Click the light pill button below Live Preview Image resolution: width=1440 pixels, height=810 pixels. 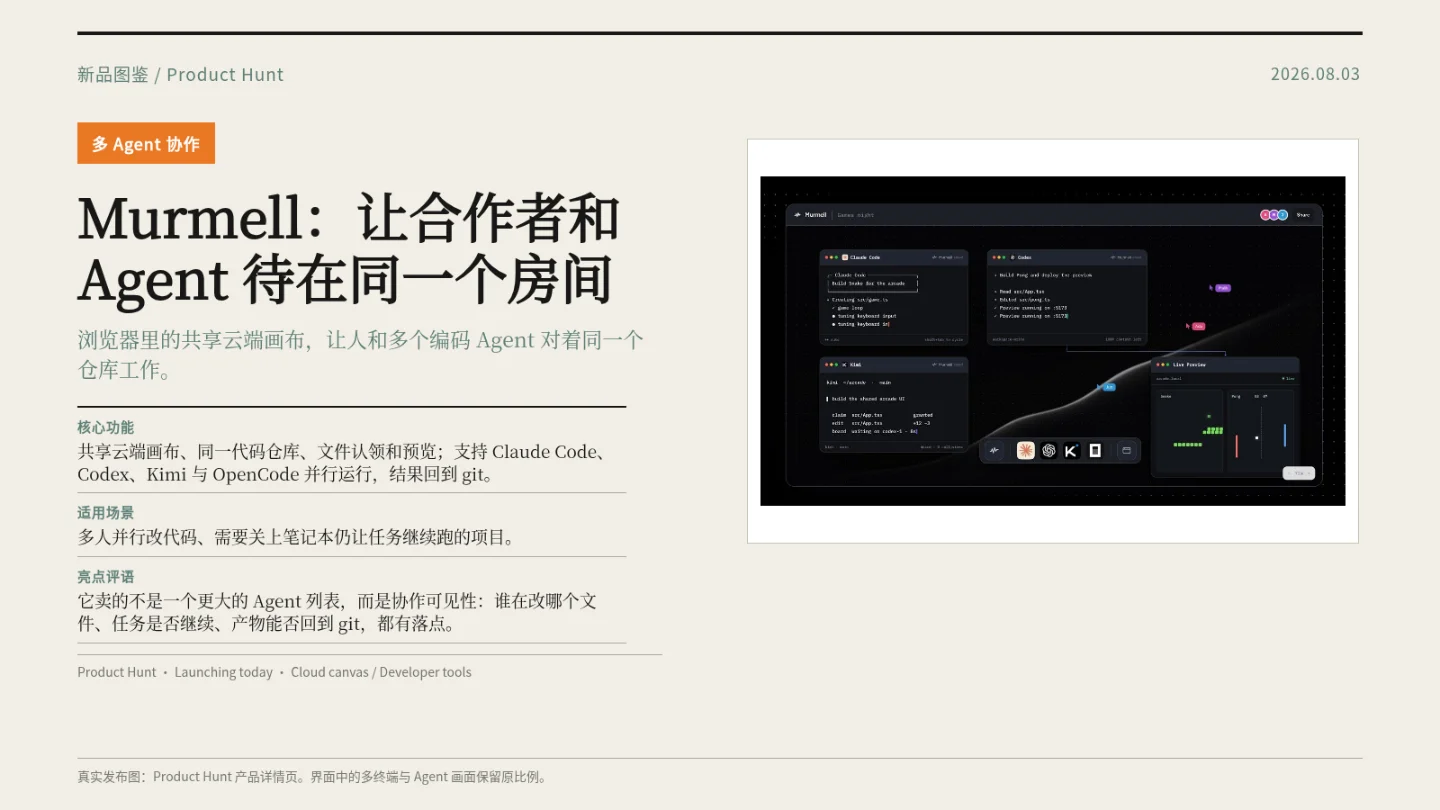1298,473
